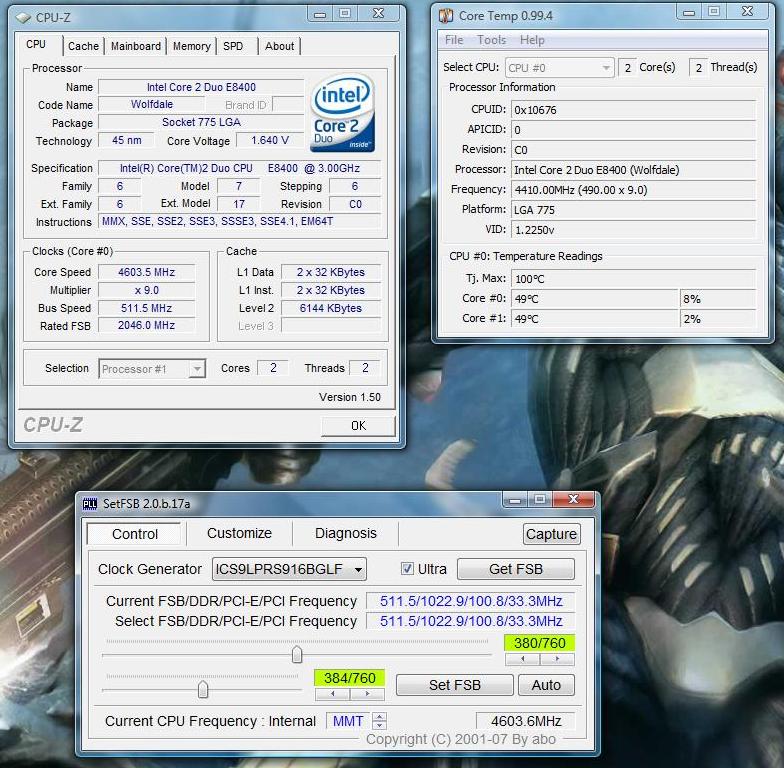Switch to the Cache tab in CPU-Z
This screenshot has height=768, width=784.
84,46
